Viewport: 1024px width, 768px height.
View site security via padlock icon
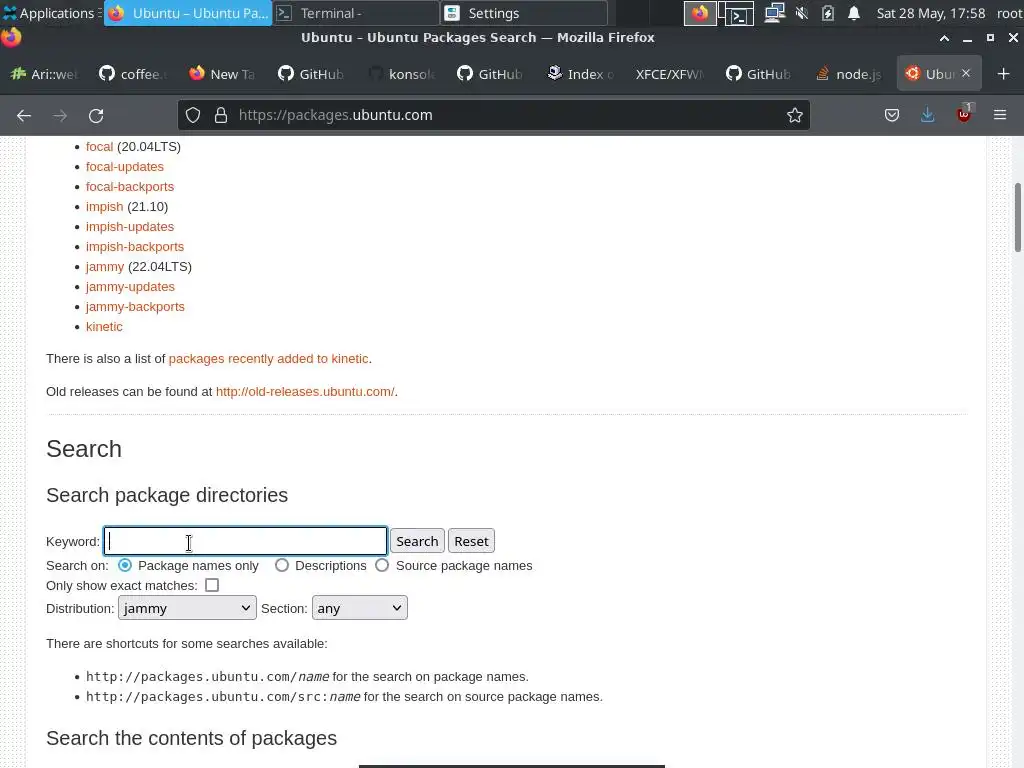(221, 115)
